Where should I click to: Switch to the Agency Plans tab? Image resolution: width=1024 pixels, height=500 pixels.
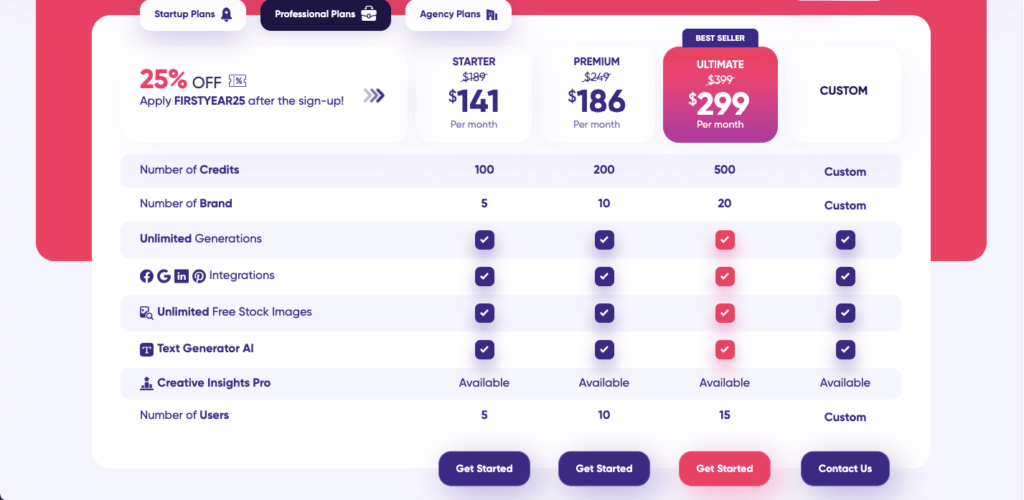(x=458, y=14)
